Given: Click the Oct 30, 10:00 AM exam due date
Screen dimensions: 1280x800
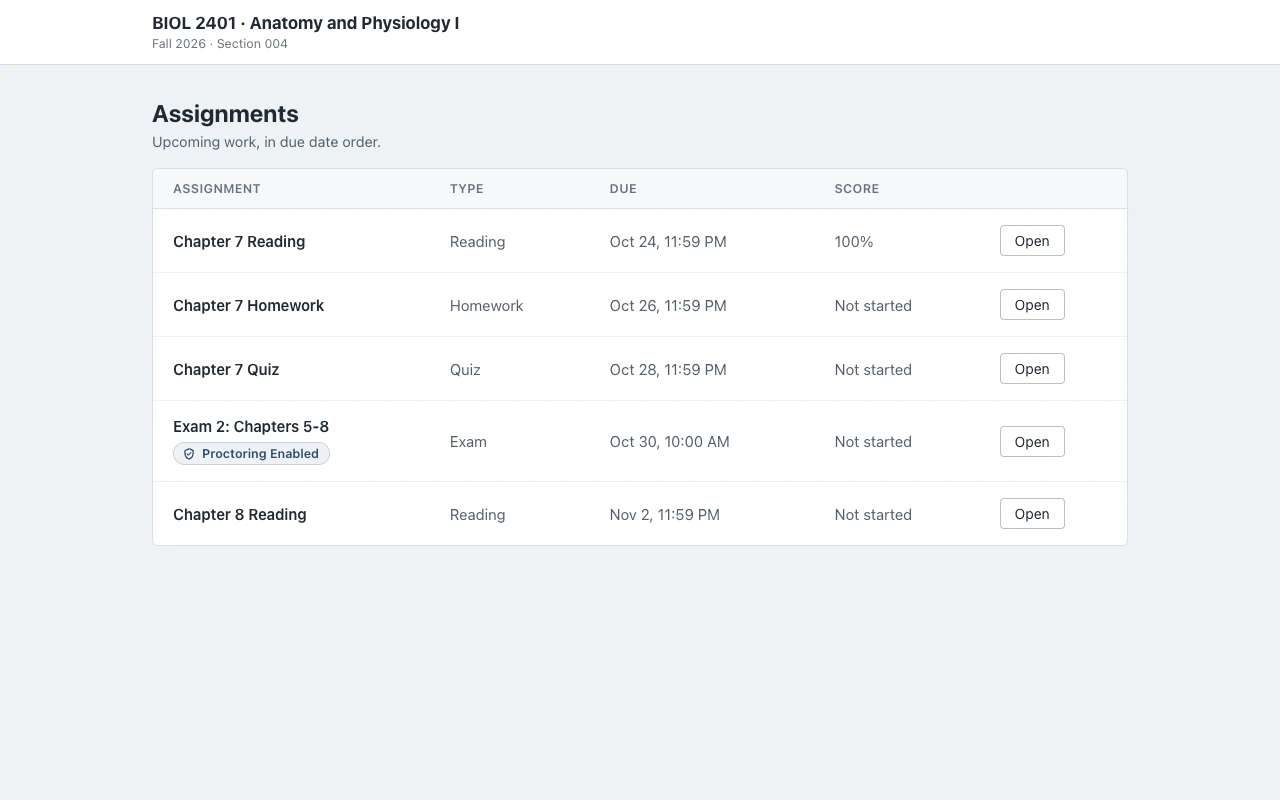Looking at the screenshot, I should click(670, 442).
